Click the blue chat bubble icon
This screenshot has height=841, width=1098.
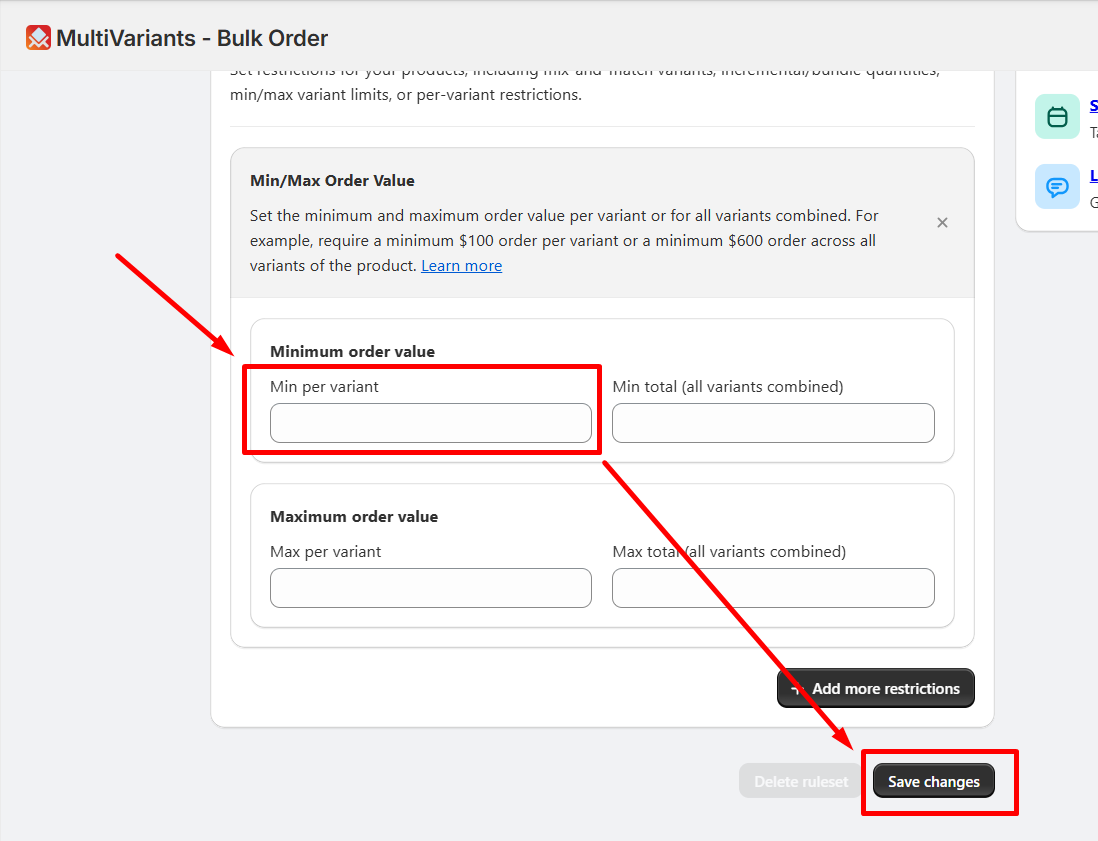pos(1057,186)
